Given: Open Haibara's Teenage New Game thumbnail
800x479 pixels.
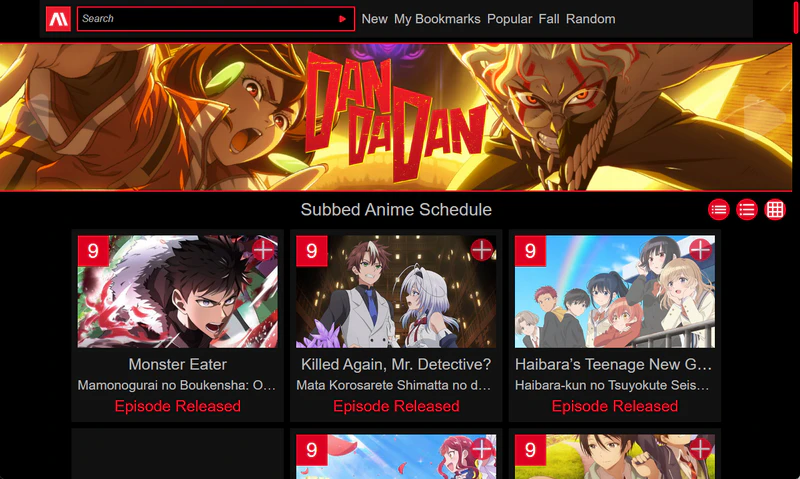Looking at the screenshot, I should click(615, 291).
